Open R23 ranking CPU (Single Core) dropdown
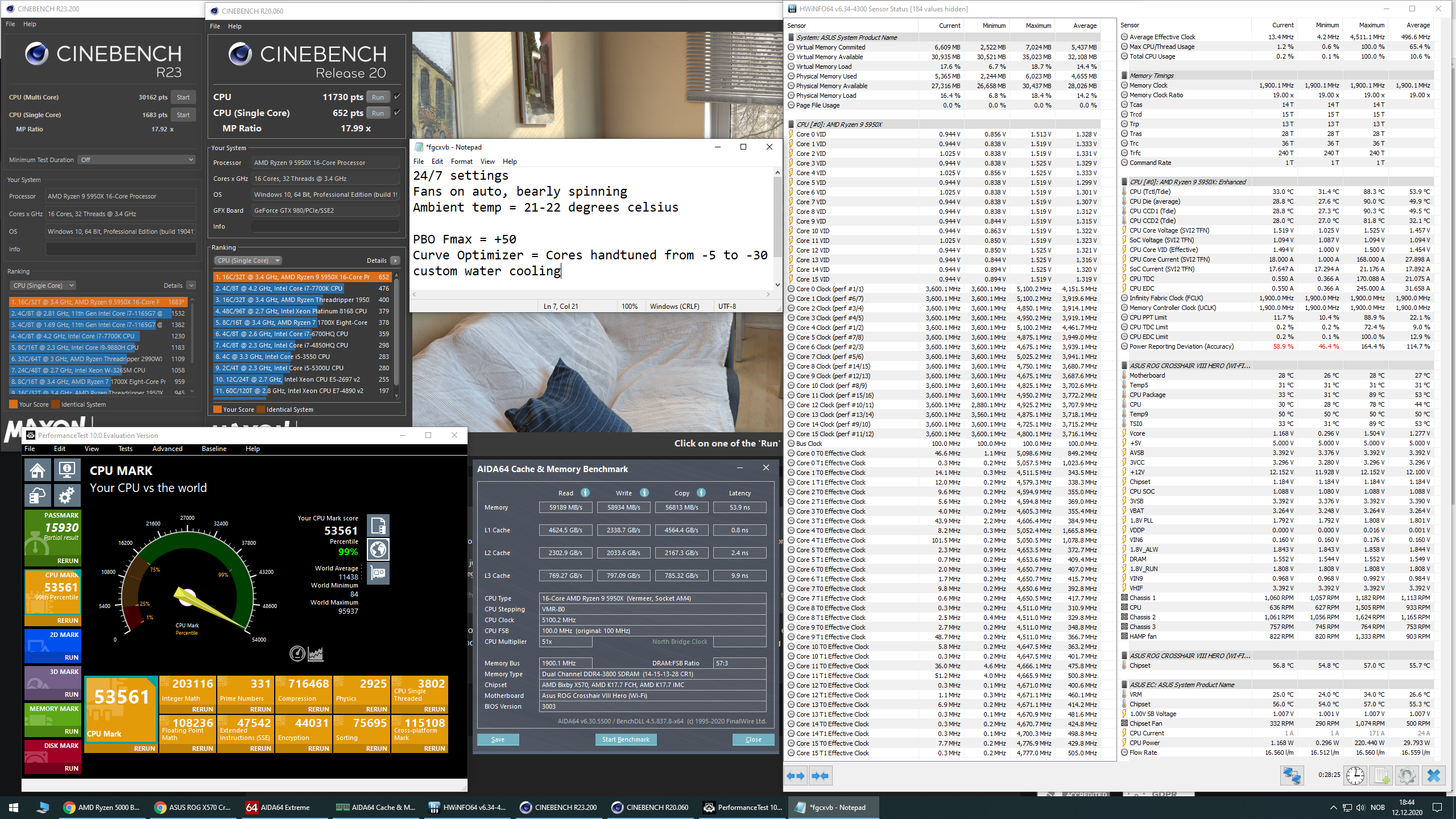Viewport: 1456px width, 819px height. coord(43,286)
